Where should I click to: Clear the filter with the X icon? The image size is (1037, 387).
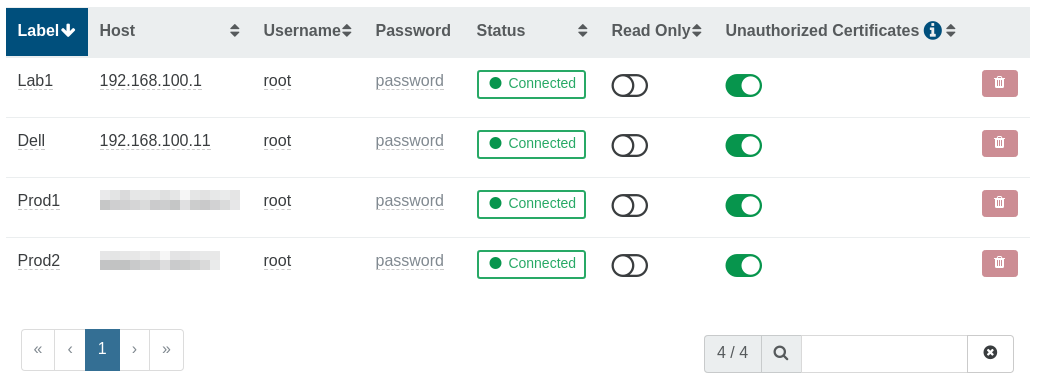click(x=990, y=353)
